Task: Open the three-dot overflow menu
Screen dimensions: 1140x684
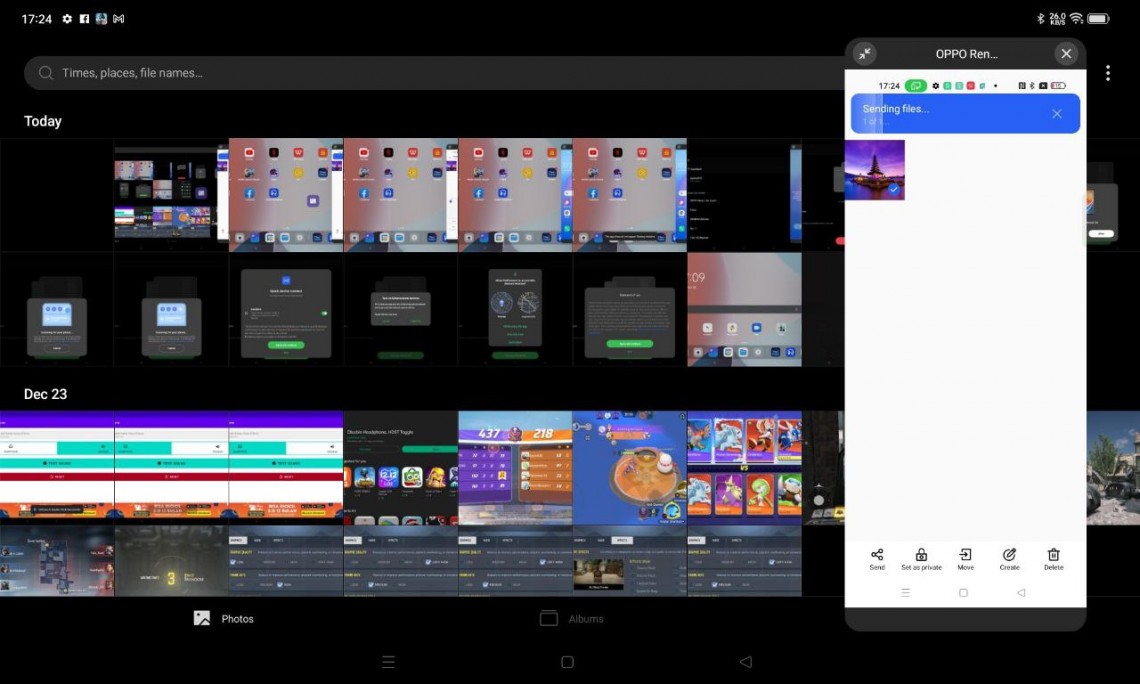Action: coord(1108,72)
